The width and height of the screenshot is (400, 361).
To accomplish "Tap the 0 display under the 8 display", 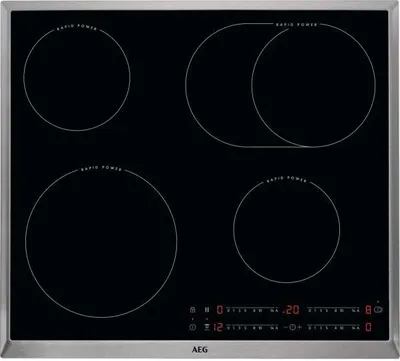I will coord(368,327).
